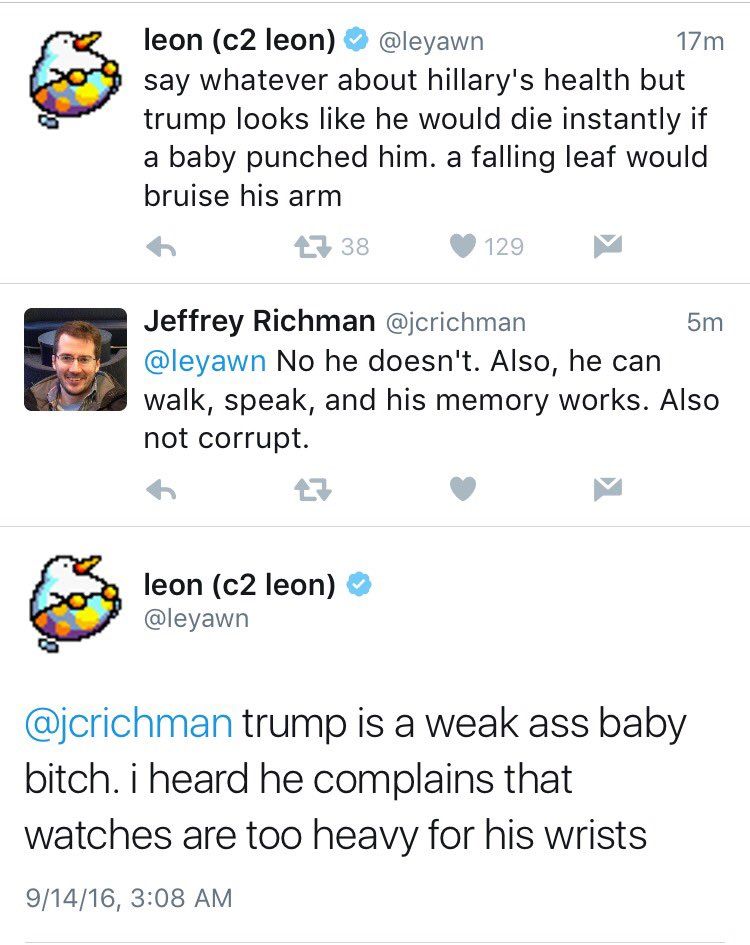Open the @leyawn mention in Jeffrey's reply
Screen dimensions: 750x945
205,360
